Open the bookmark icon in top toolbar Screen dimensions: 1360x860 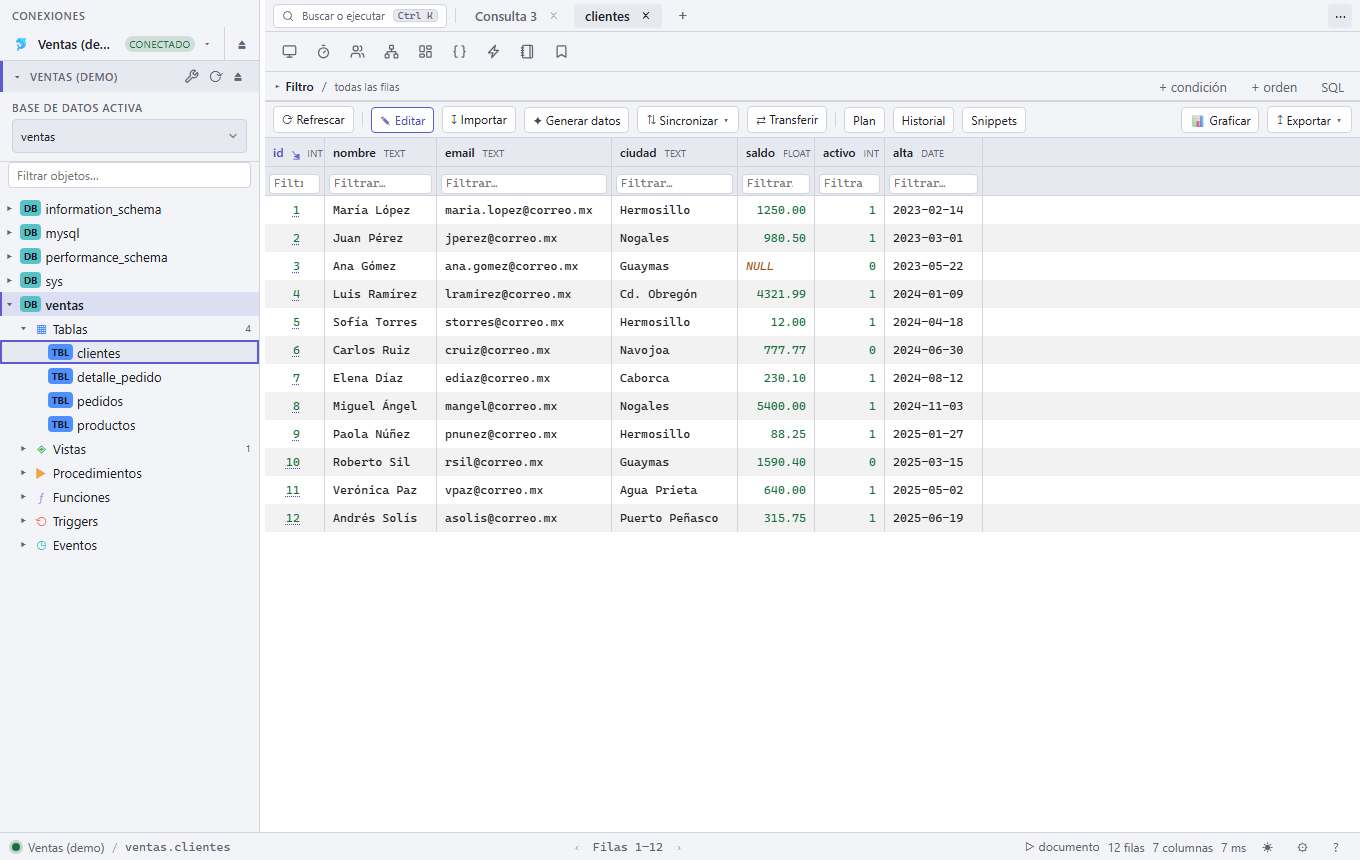coord(562,52)
